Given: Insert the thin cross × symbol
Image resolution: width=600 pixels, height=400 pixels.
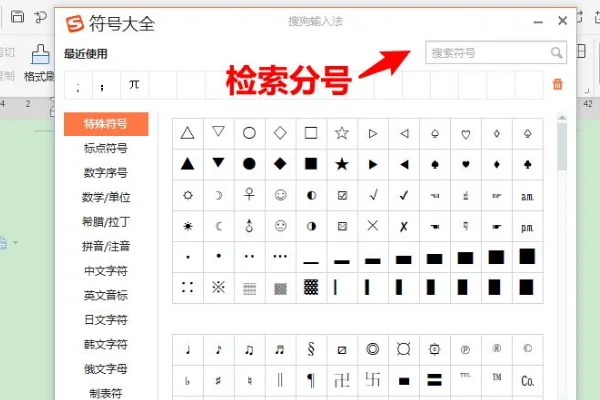Looking at the screenshot, I should [x=373, y=226].
